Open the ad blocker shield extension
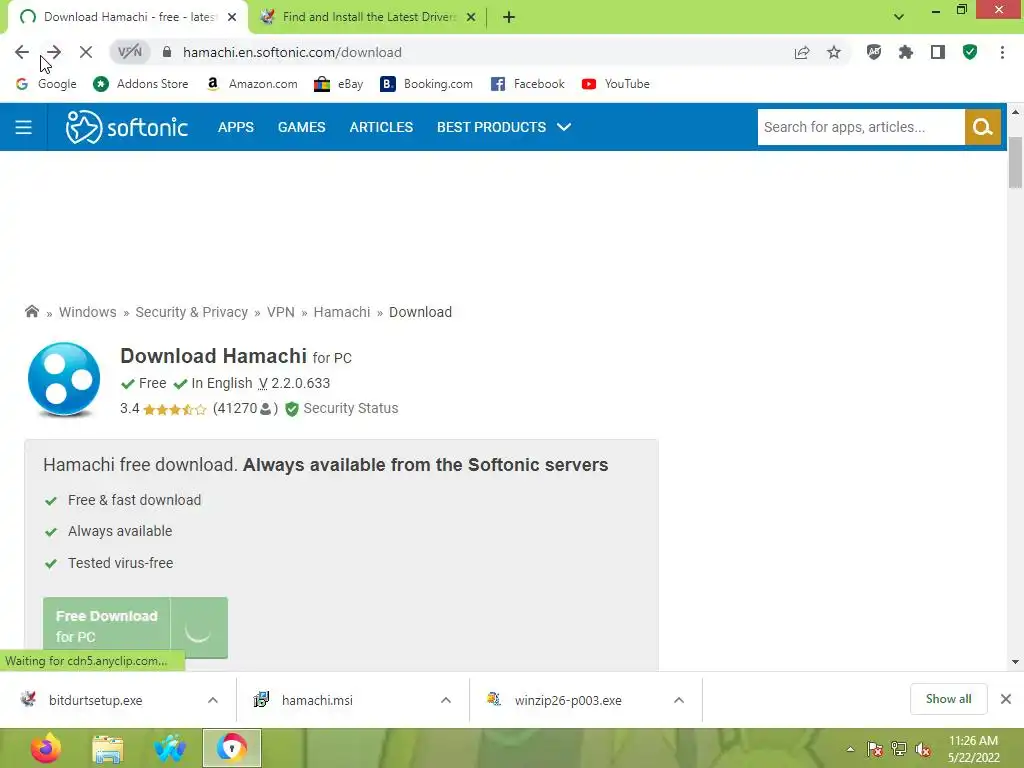This screenshot has height=768, width=1024. 874,52
